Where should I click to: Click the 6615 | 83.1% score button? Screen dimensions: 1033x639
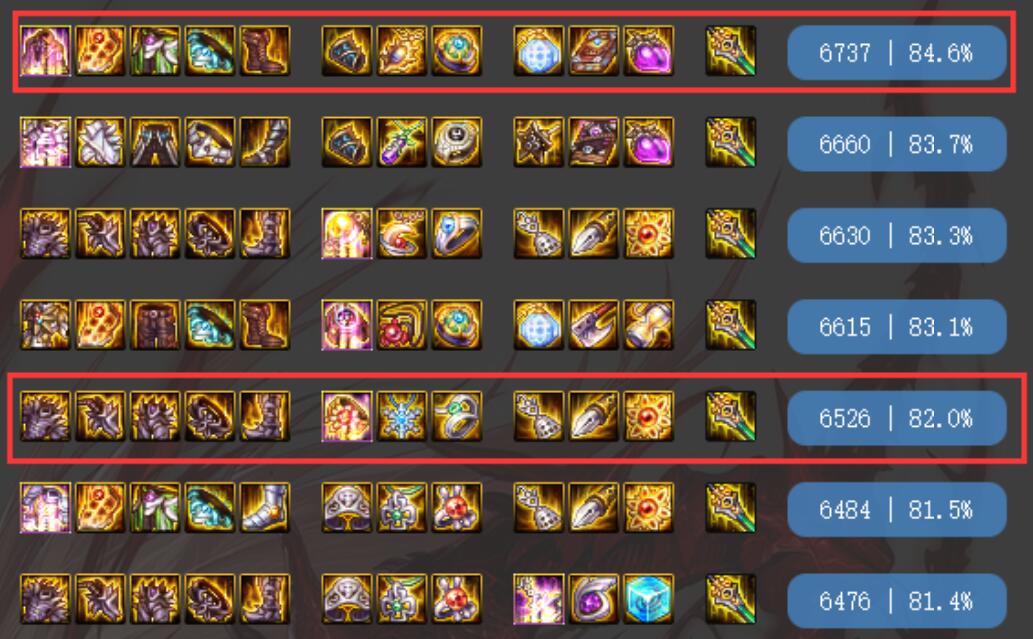click(x=897, y=327)
